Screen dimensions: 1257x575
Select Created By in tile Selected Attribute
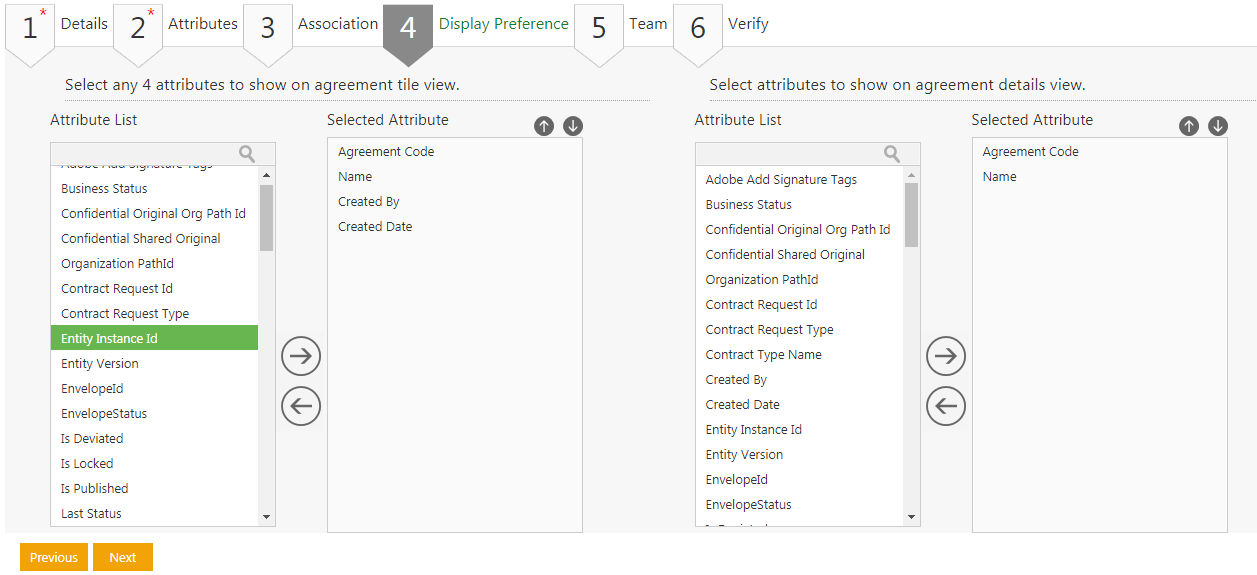369,202
